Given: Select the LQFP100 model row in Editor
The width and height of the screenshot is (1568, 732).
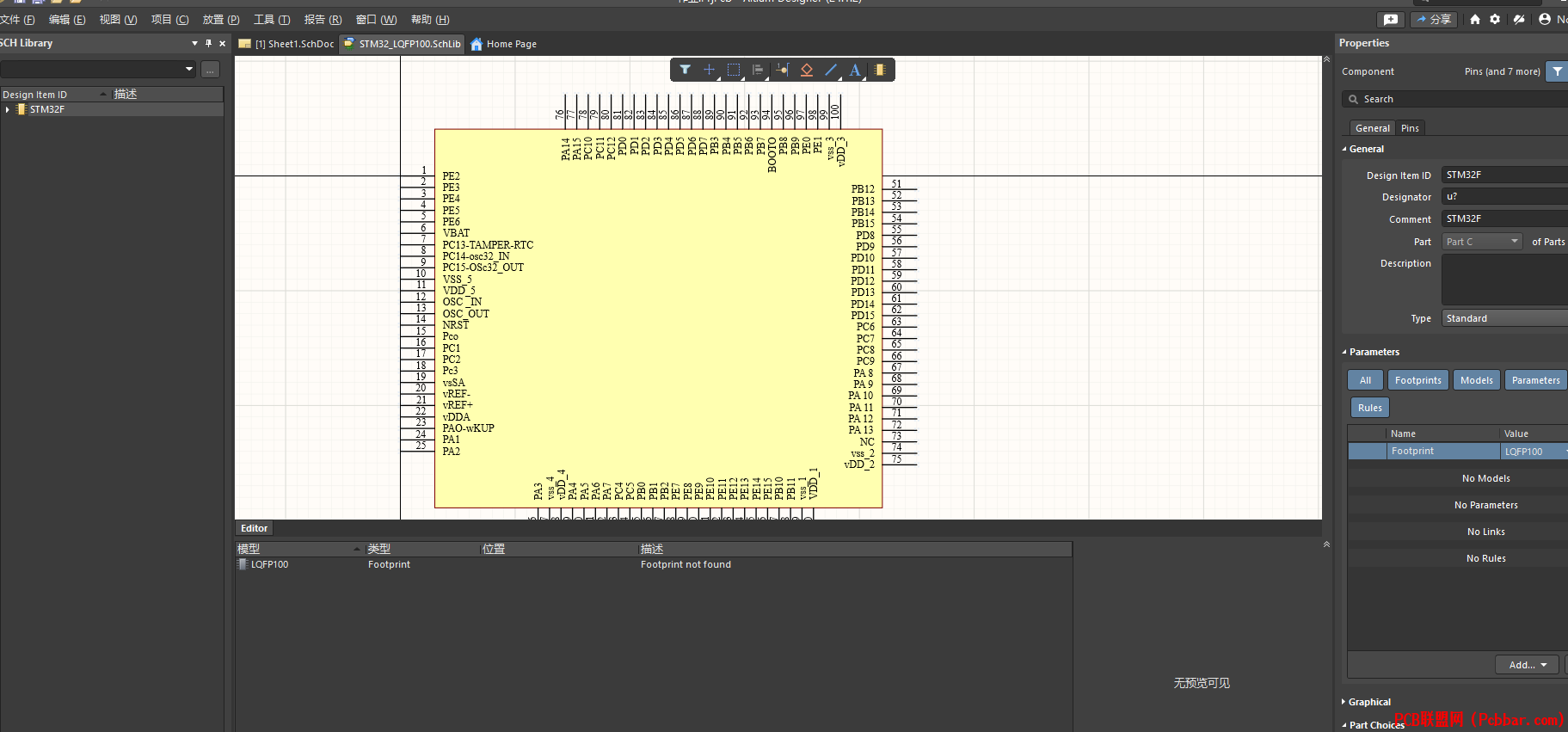Looking at the screenshot, I should click(x=654, y=564).
